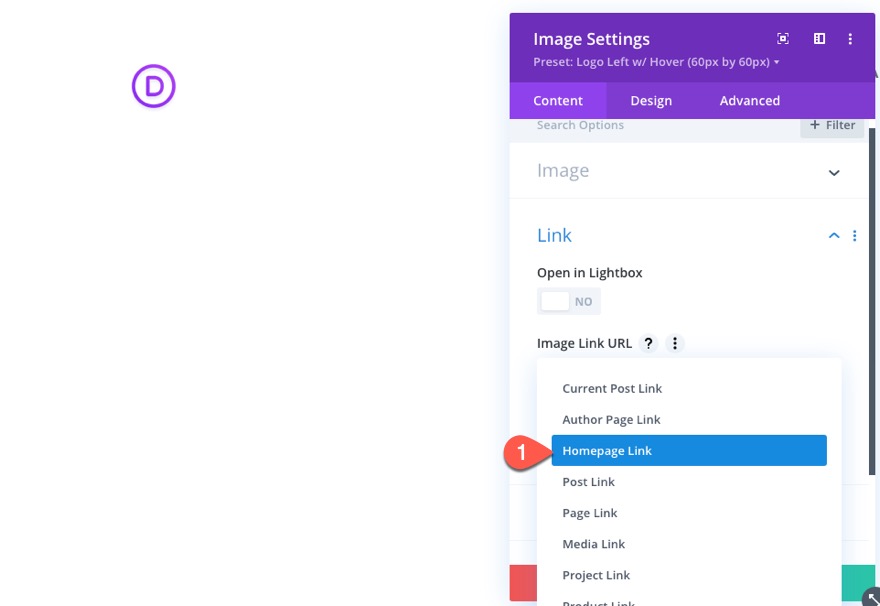Expand the settings modal to fullscreen
Image resolution: width=880 pixels, height=606 pixels.
(x=783, y=38)
